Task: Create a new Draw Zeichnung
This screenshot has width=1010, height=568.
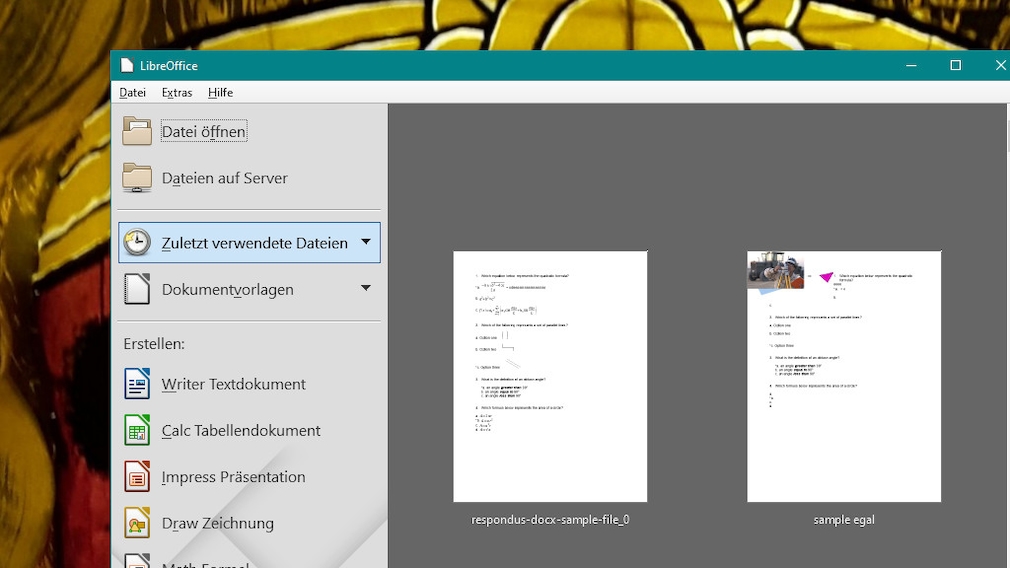Action: (x=217, y=523)
